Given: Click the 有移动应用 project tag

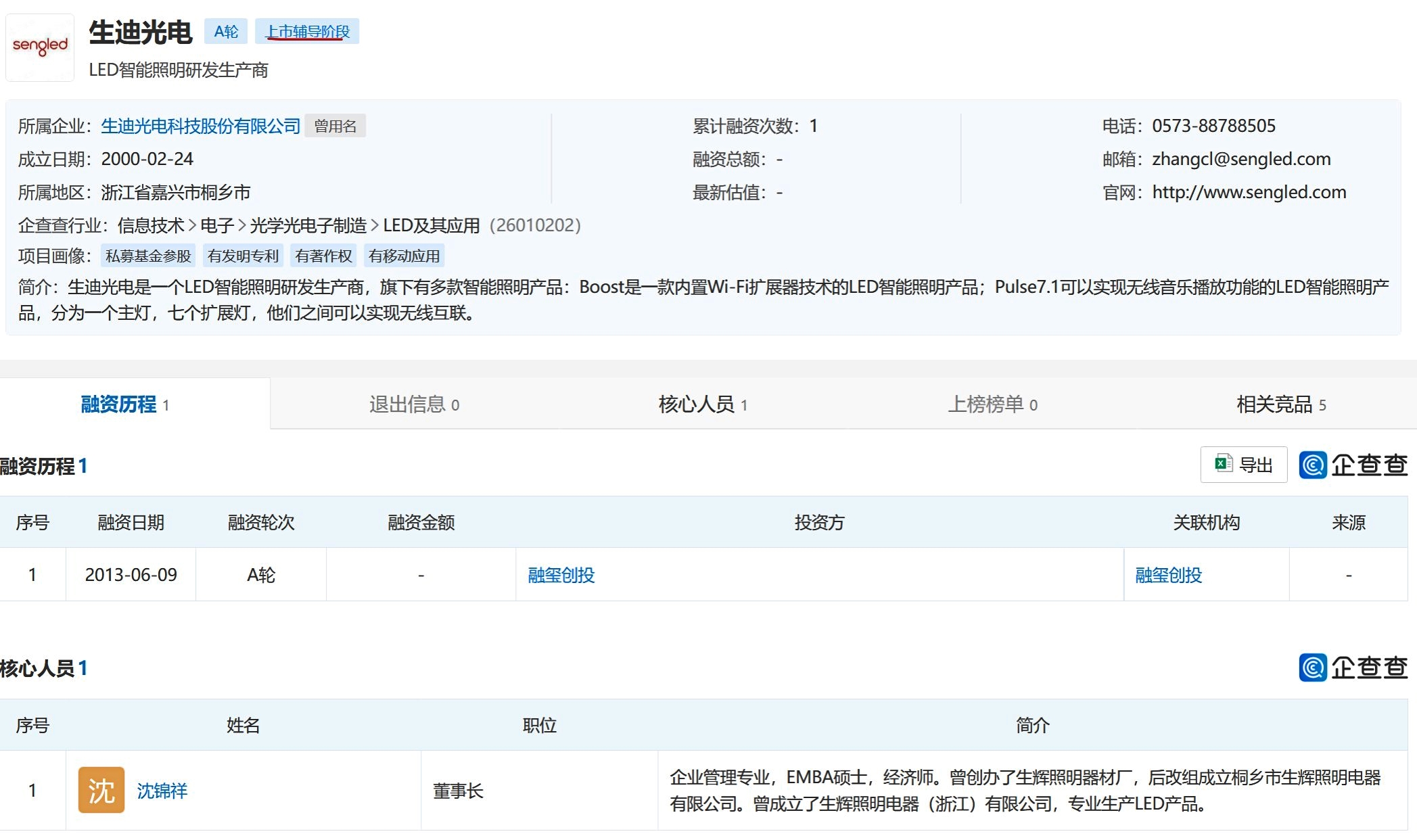Looking at the screenshot, I should tap(404, 256).
